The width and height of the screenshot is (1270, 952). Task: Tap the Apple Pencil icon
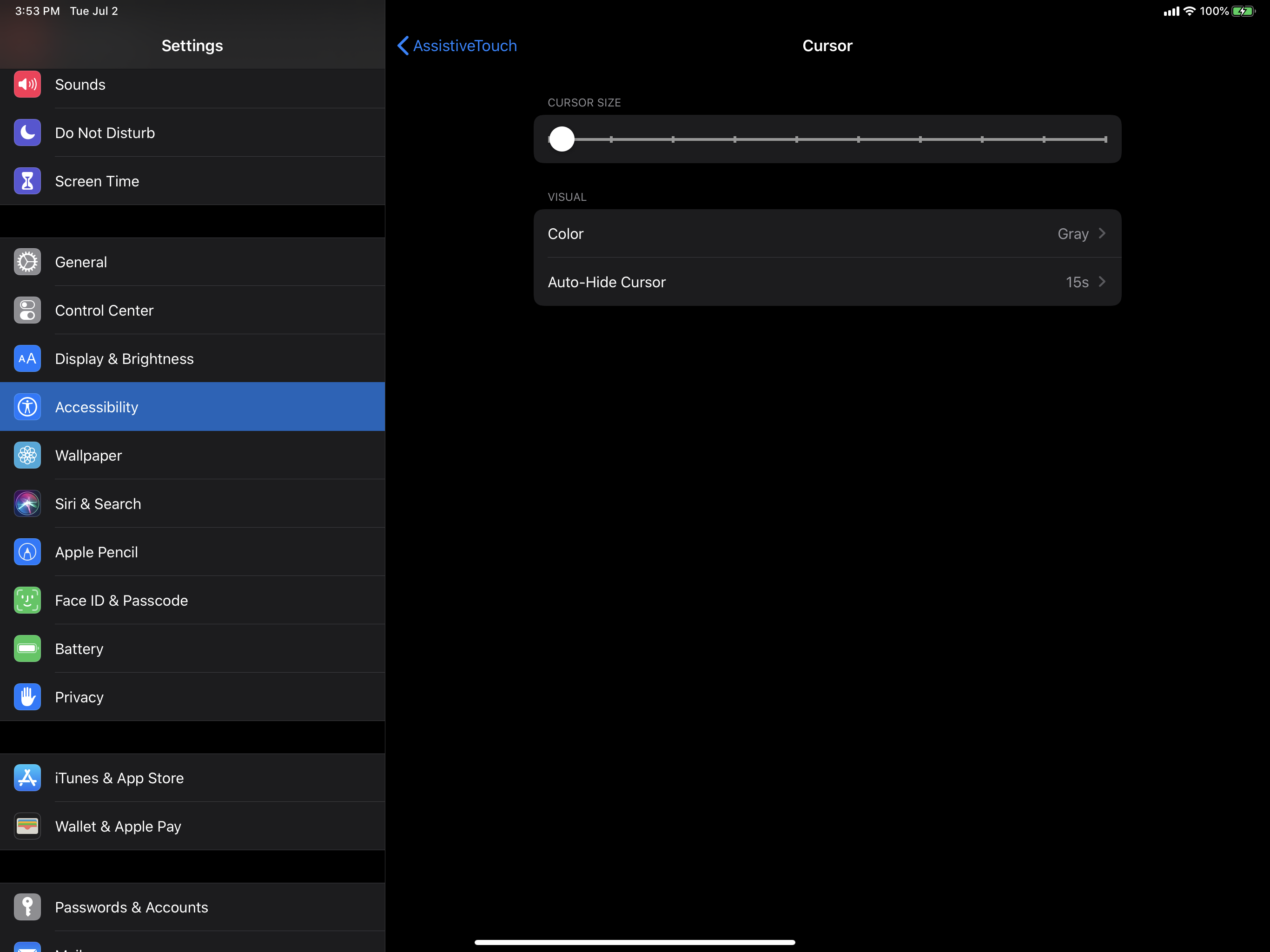(x=27, y=552)
